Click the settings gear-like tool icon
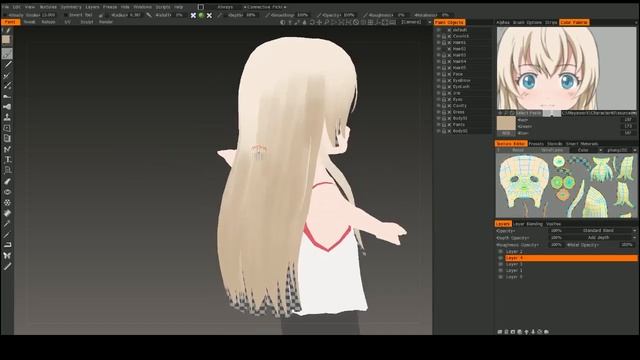640x360 pixels. (7, 202)
